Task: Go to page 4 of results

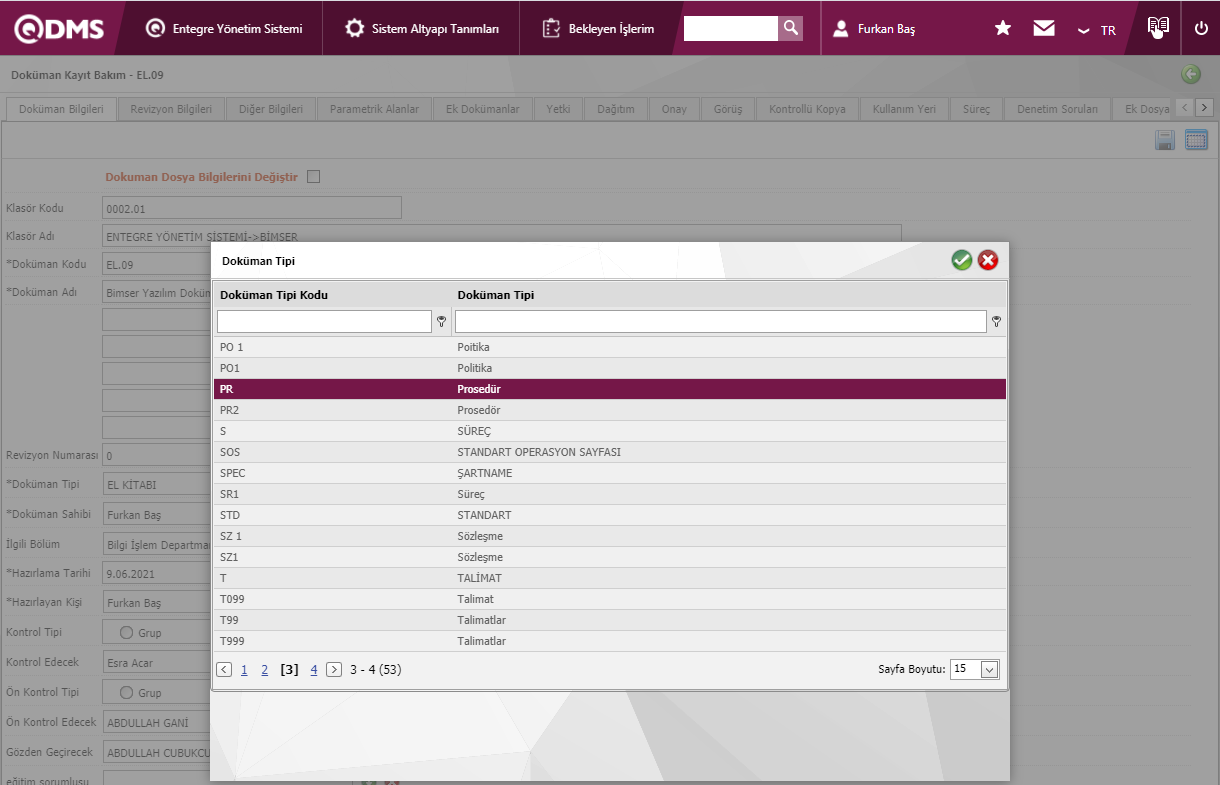Action: pos(314,670)
